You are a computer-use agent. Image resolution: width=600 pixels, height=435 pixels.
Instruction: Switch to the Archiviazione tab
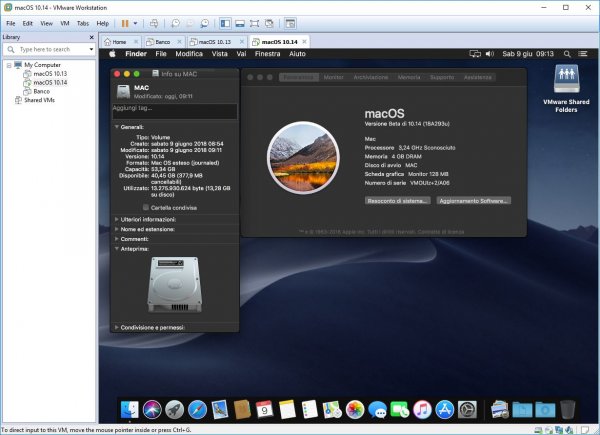(x=370, y=77)
